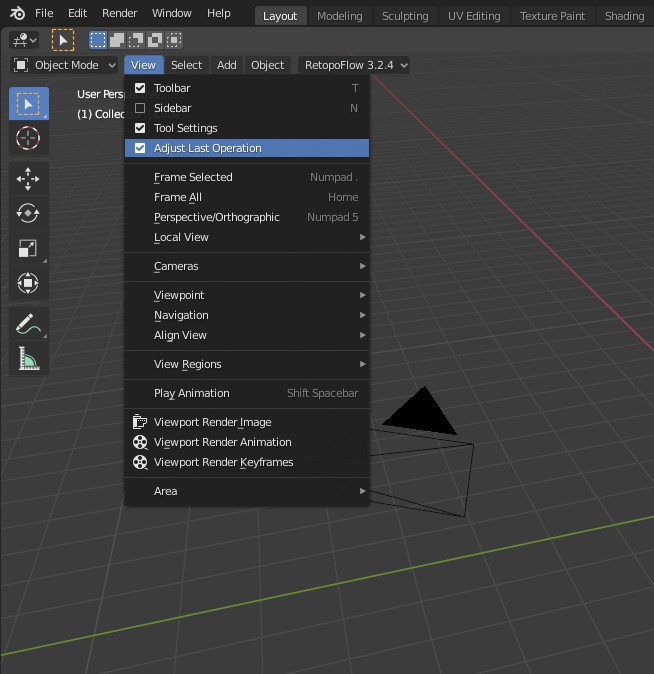Click the Blender logo icon
Screen dimensions: 654x674
(17, 14)
